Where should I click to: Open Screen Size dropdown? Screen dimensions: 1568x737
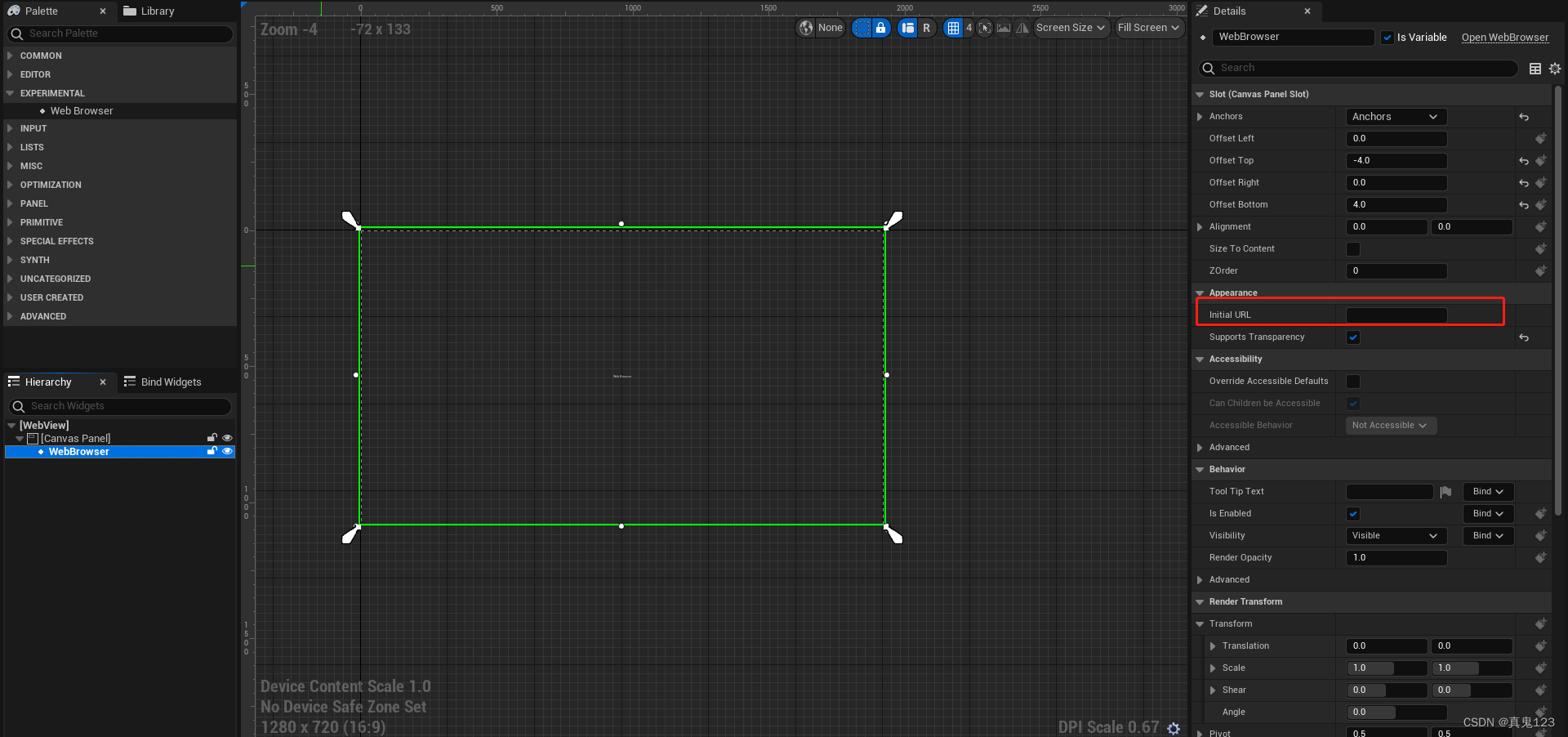coord(1071,28)
